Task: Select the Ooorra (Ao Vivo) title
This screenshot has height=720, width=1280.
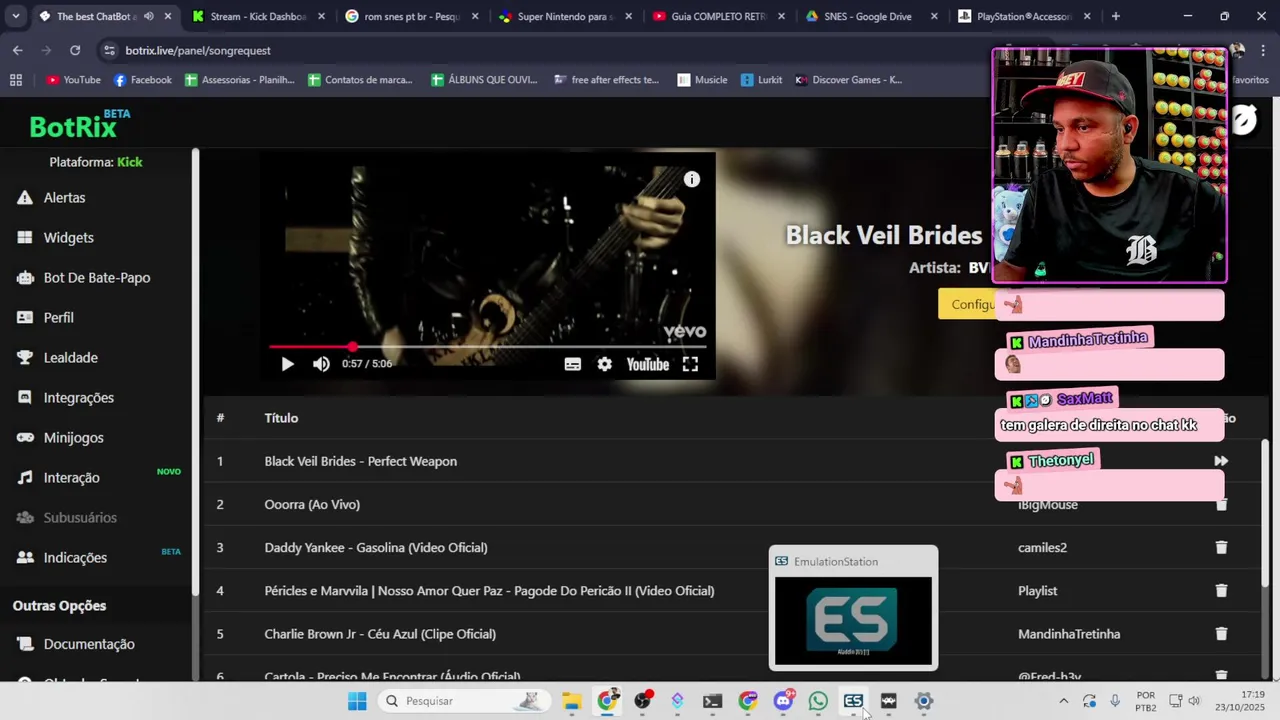Action: click(x=312, y=505)
